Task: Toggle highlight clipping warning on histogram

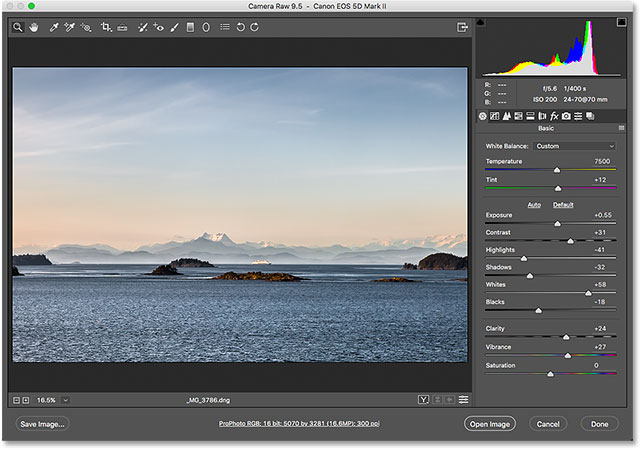Action: 621,22
